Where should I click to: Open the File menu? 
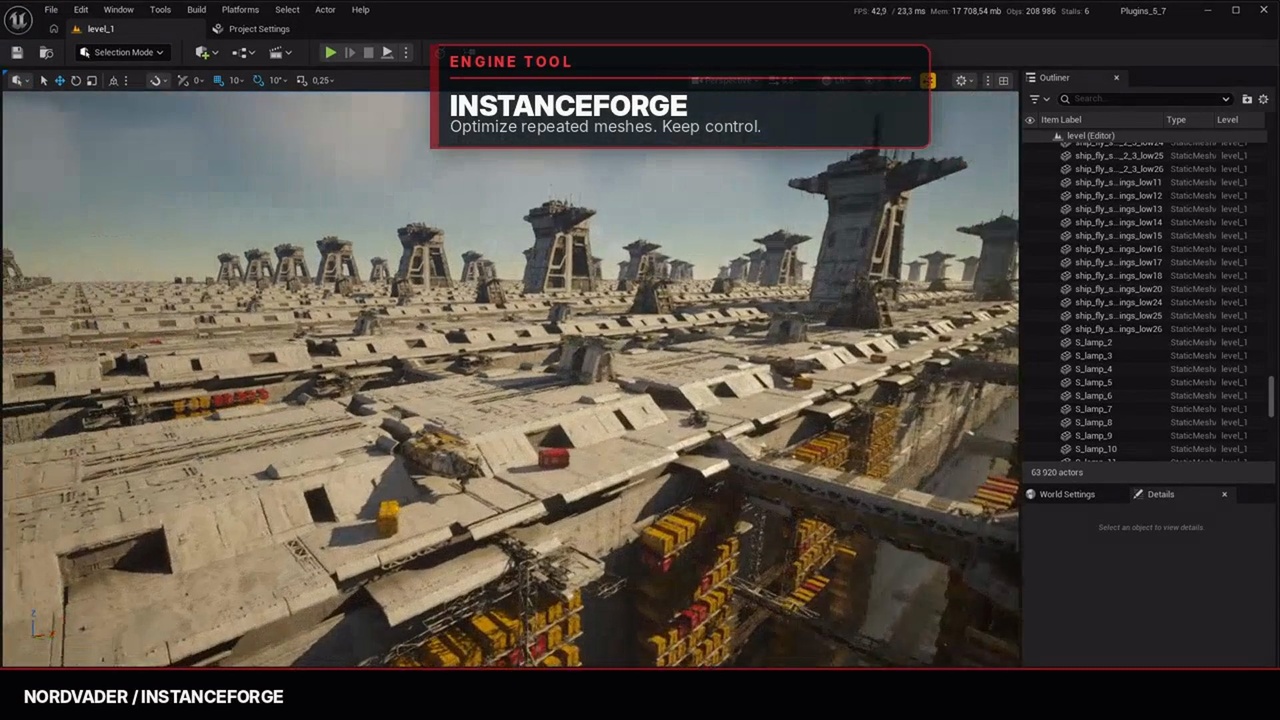coord(51,10)
